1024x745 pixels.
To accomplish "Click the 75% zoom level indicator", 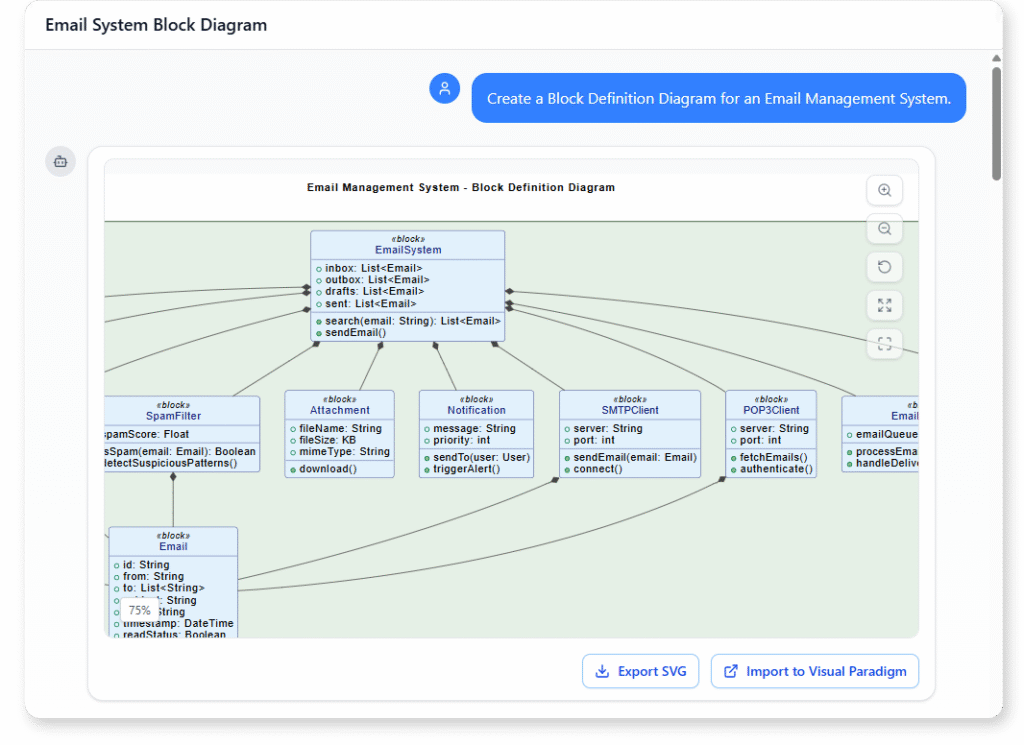I will (138, 609).
